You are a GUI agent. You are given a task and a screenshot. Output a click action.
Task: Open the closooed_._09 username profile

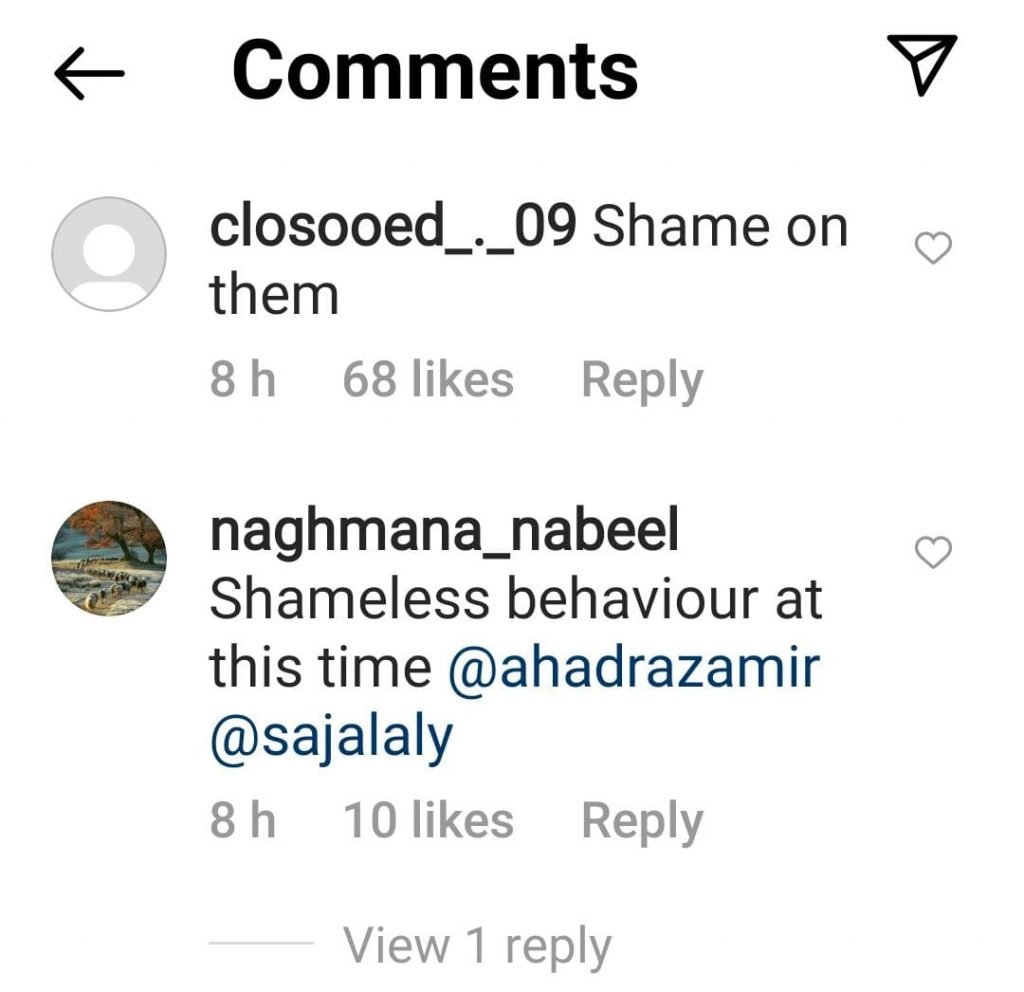click(x=393, y=226)
